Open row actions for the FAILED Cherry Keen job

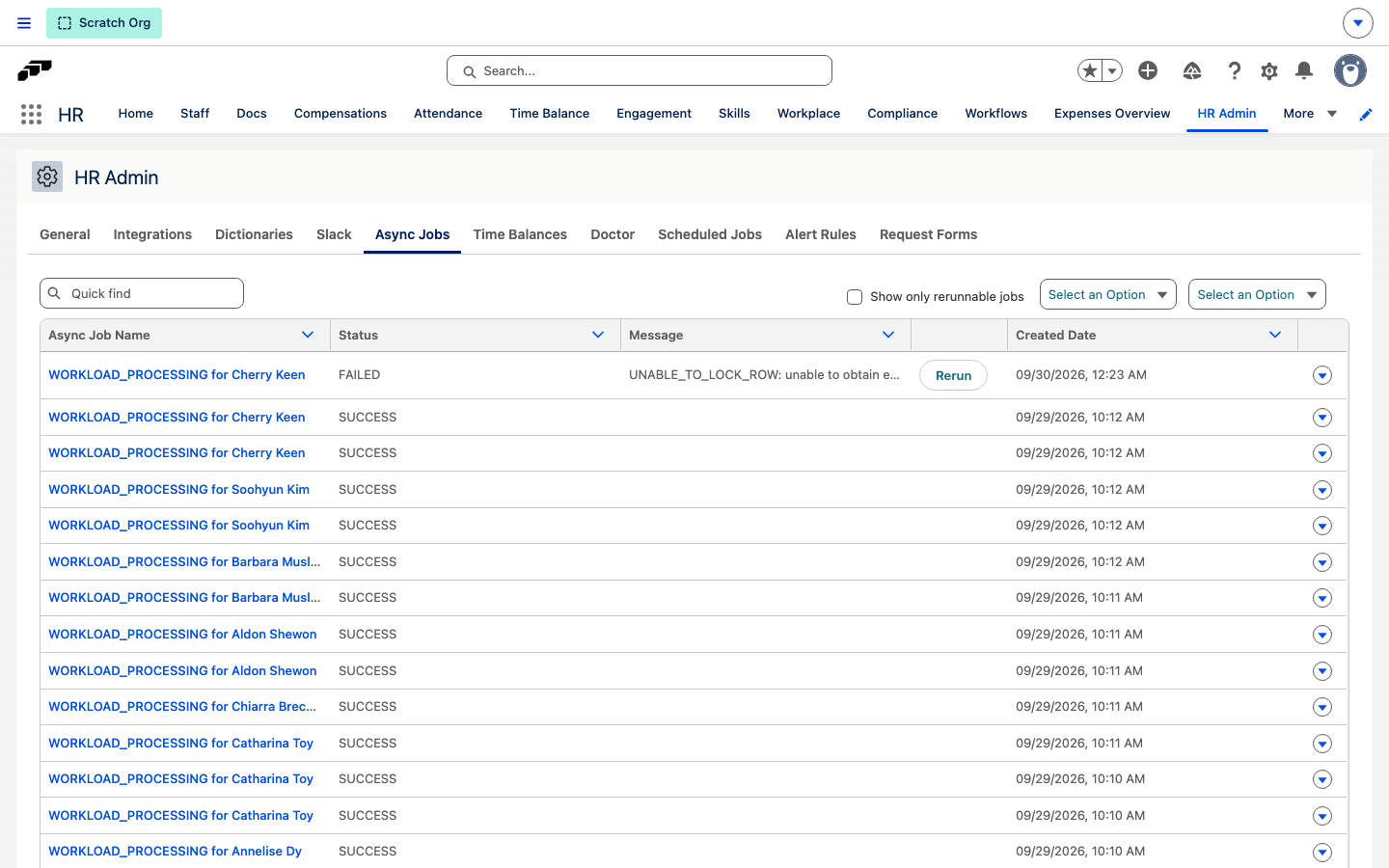coord(1322,375)
